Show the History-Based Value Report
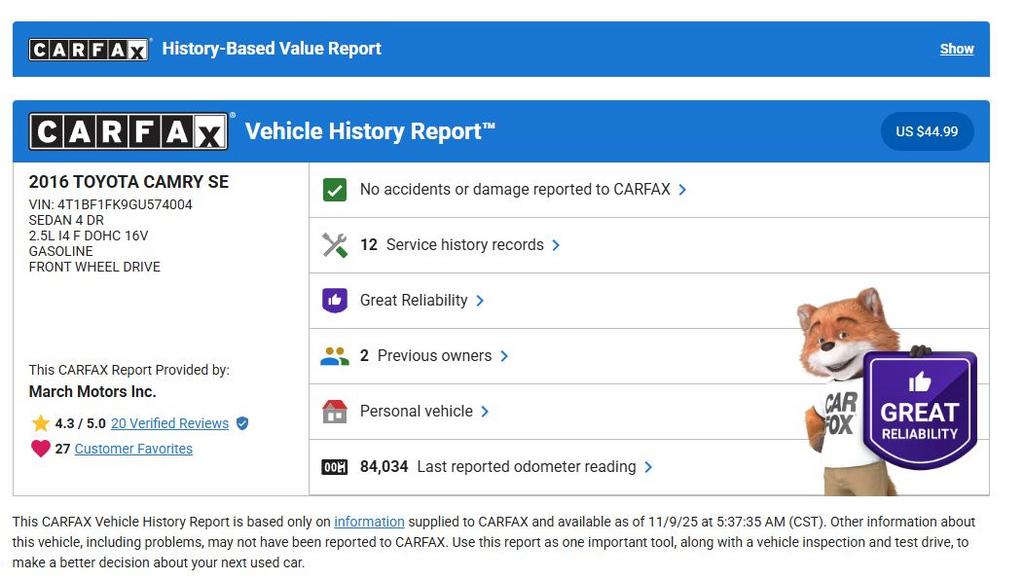Image resolution: width=1024 pixels, height=580 pixels. 956,49
